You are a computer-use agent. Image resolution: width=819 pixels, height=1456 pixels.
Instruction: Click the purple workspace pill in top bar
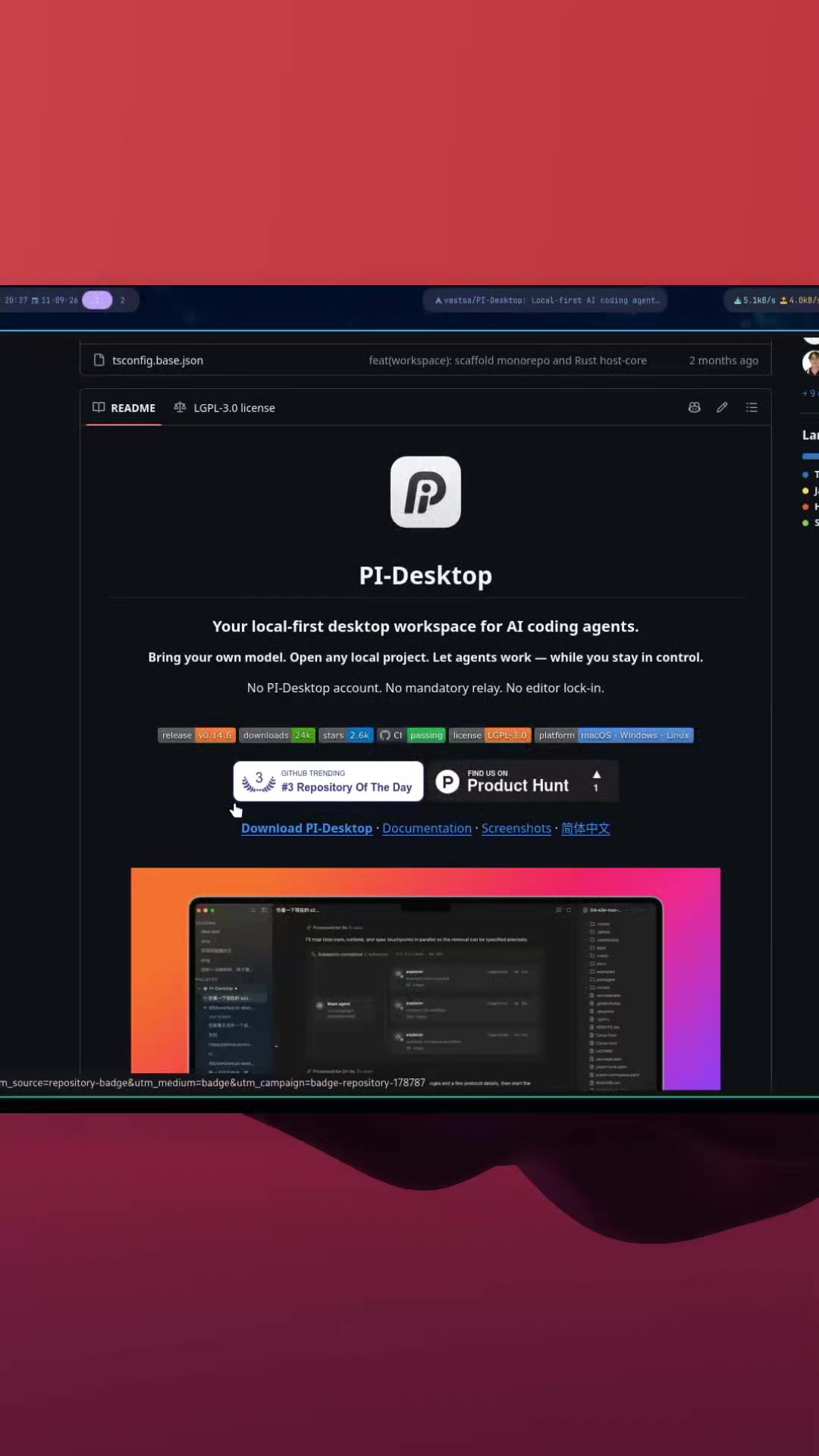coord(97,300)
